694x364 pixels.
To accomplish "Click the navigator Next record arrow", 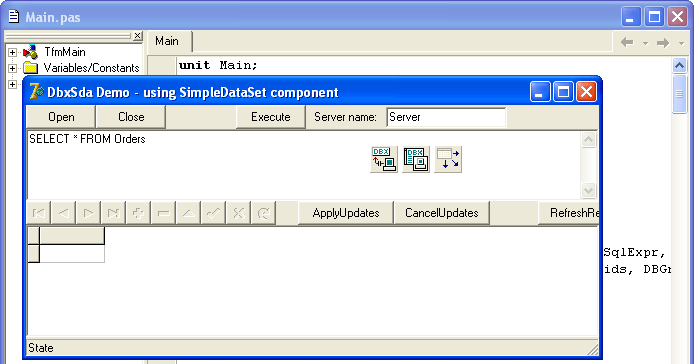I will coord(89,213).
